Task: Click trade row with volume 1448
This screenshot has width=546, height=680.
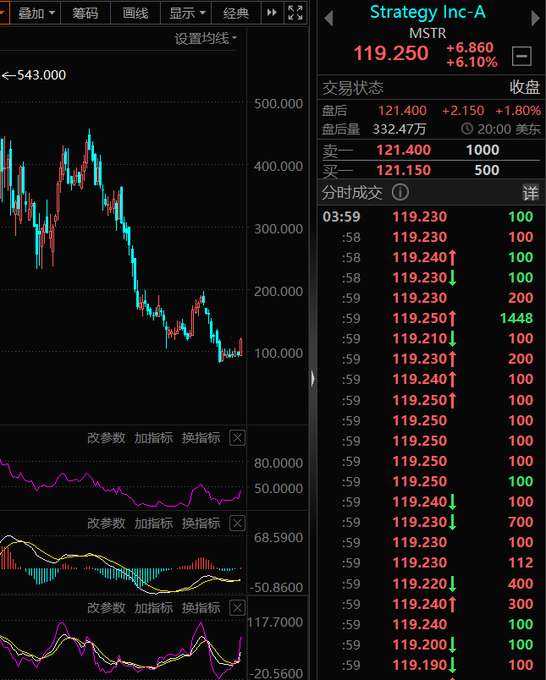Action: [x=432, y=318]
